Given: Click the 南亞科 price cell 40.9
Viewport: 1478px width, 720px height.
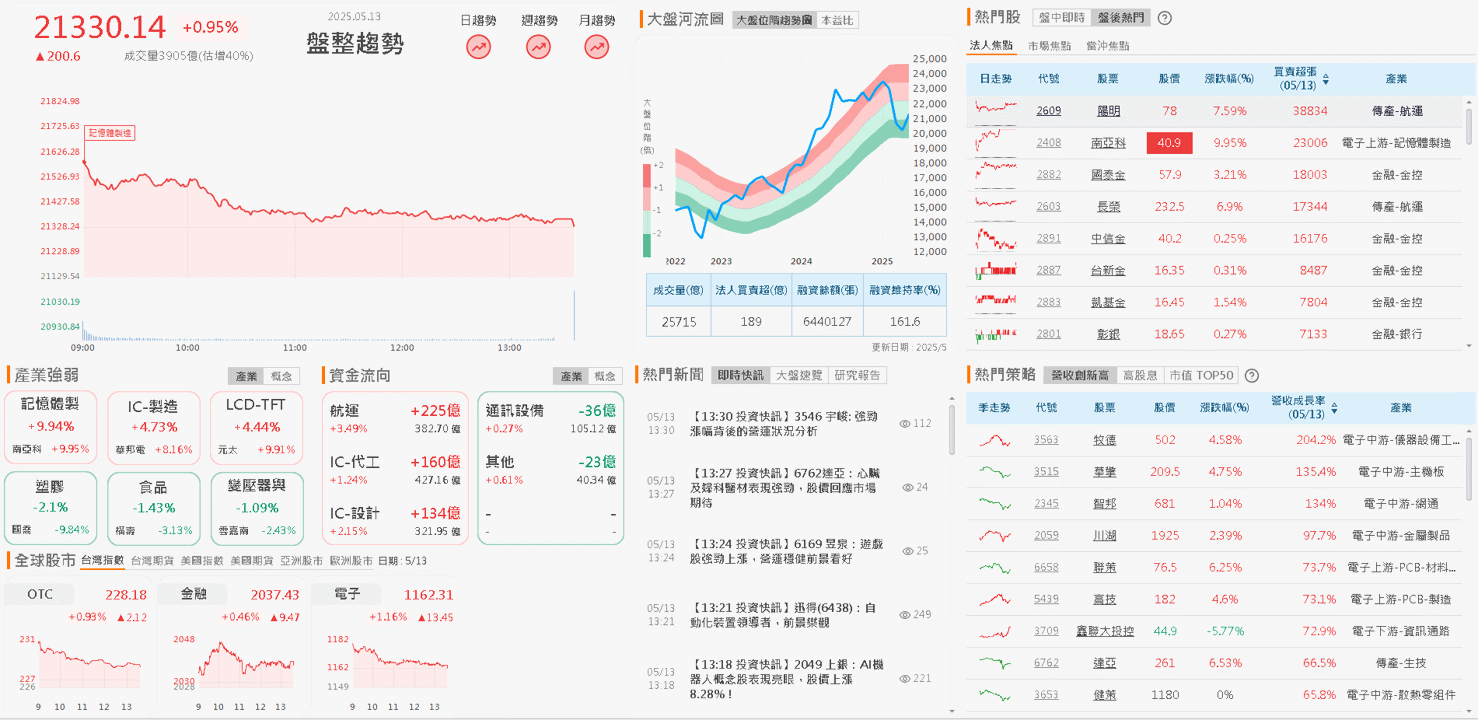Looking at the screenshot, I should tap(1170, 143).
